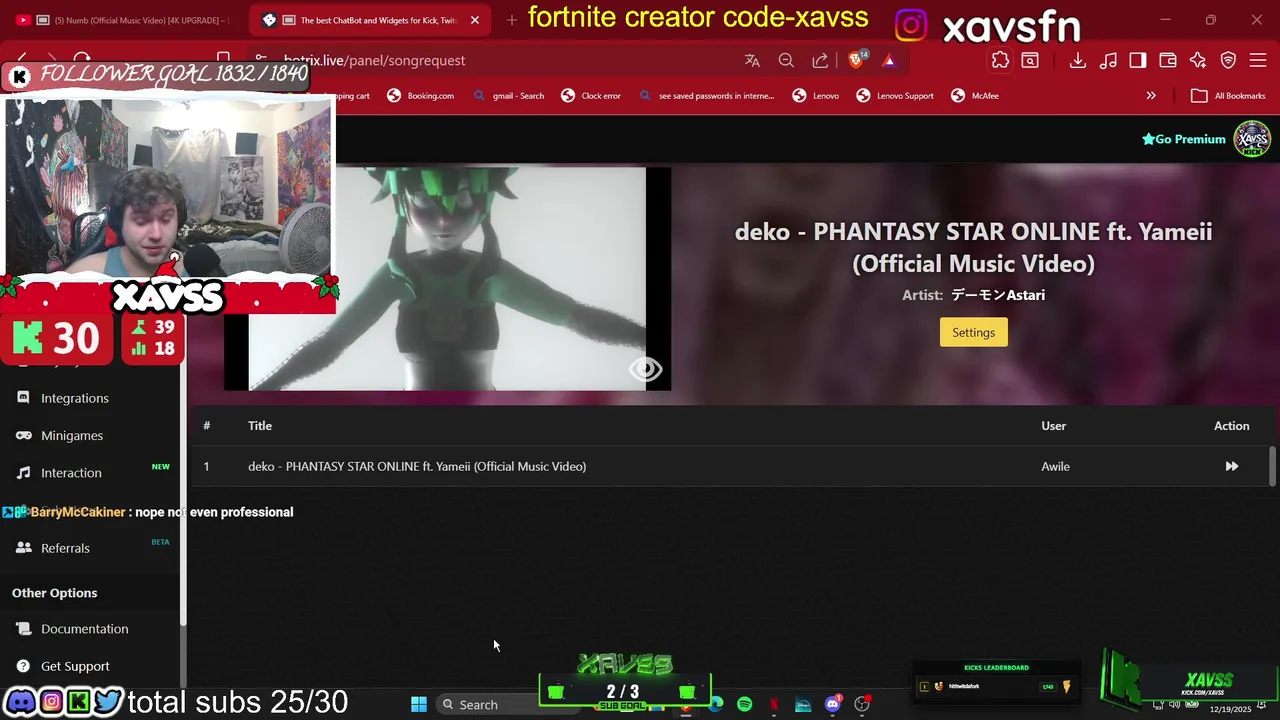Open the Windows Start menu
The height and width of the screenshot is (720, 1280).
[419, 704]
